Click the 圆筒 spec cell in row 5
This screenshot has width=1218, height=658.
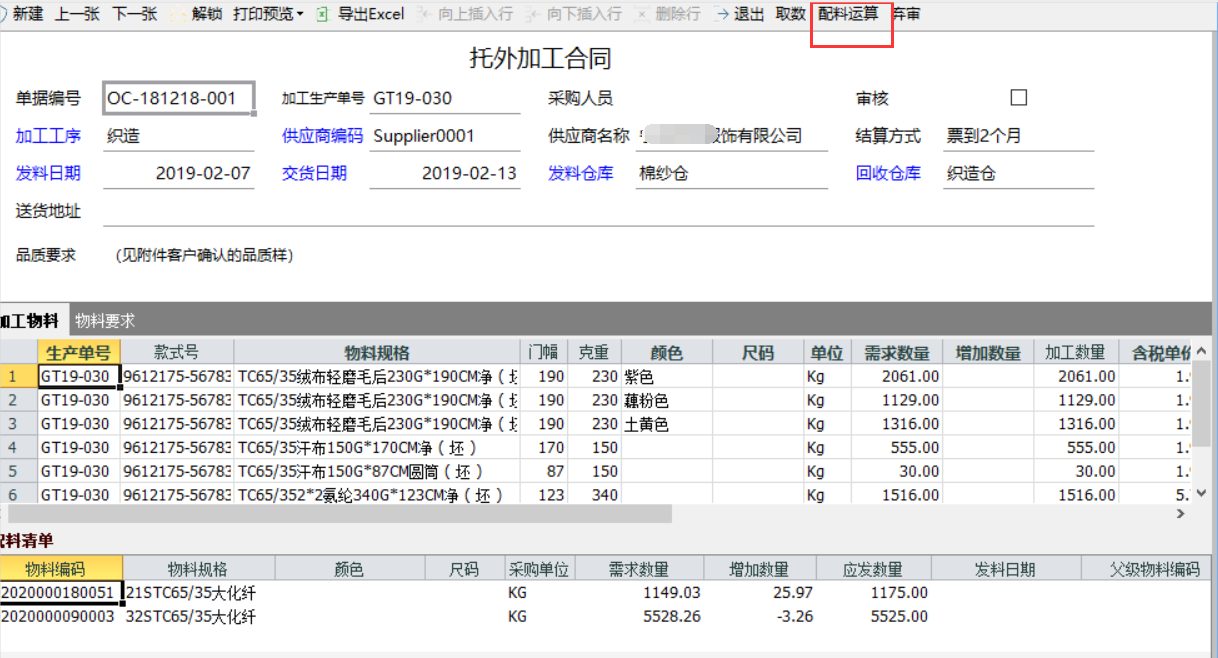pyautogui.click(x=377, y=471)
